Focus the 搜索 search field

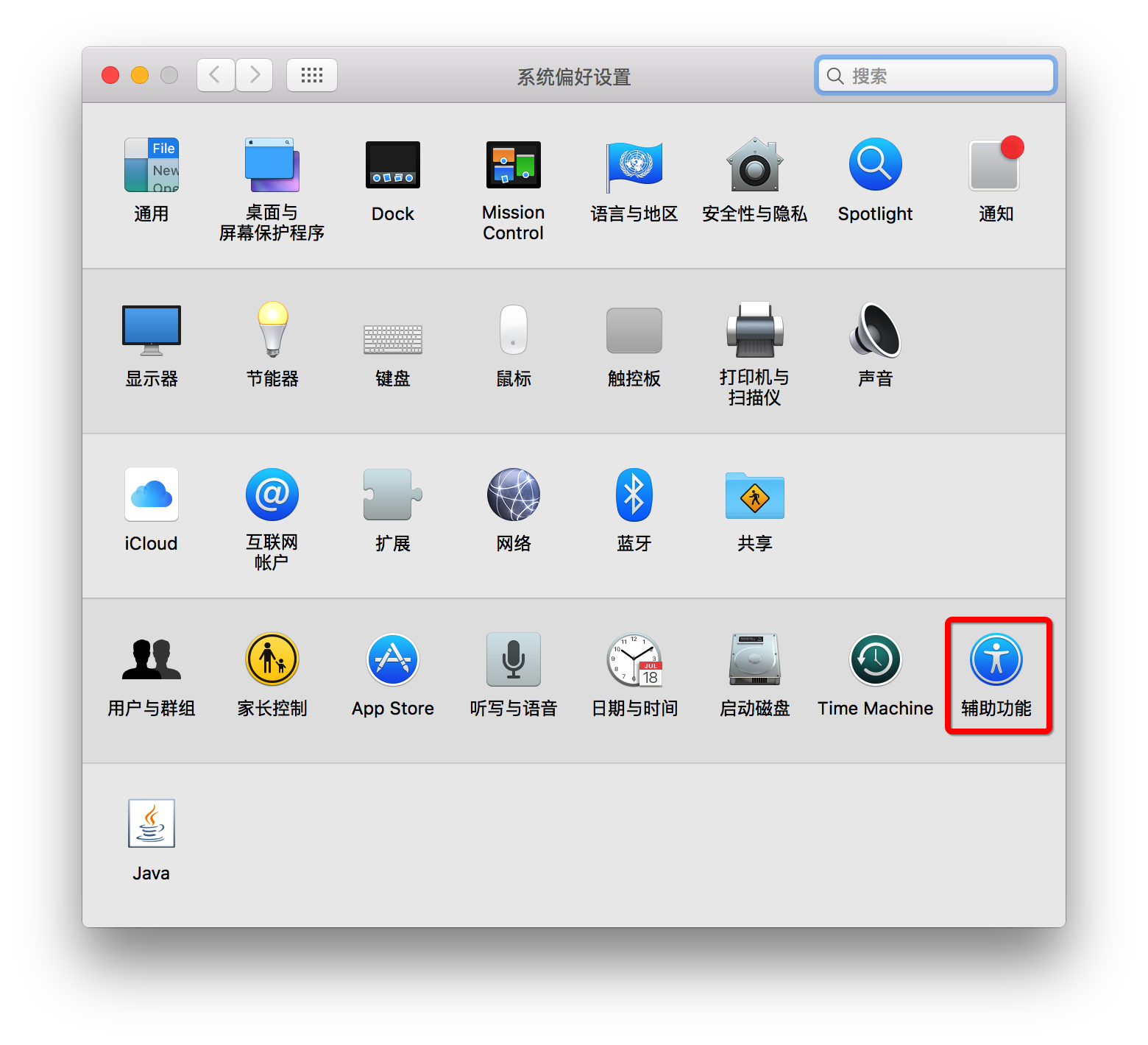[x=936, y=76]
